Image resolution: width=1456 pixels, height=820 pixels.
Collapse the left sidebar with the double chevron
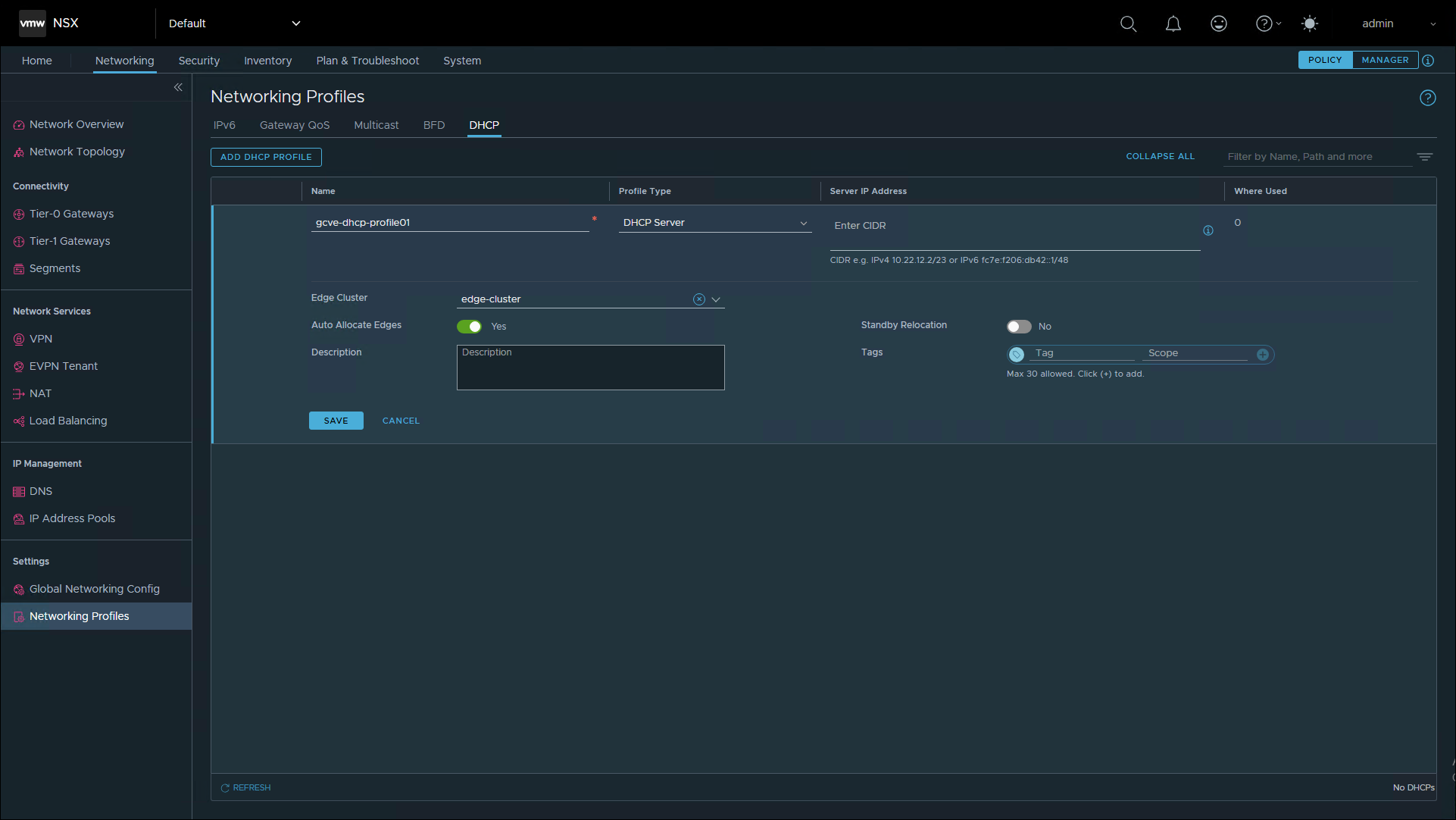click(178, 87)
